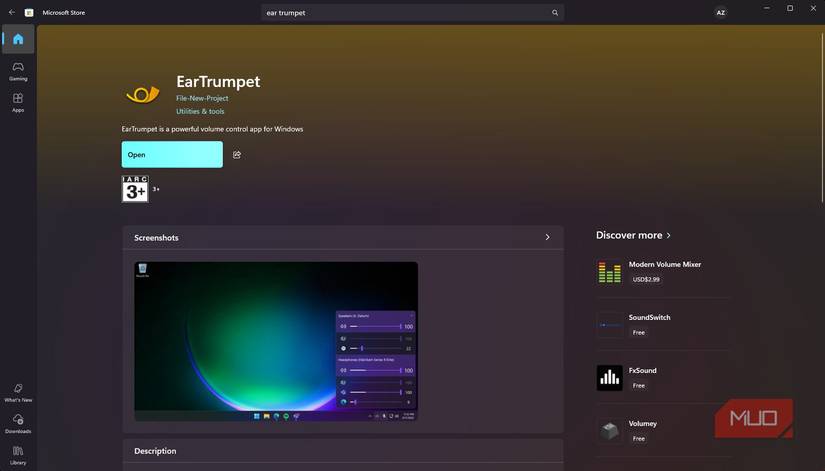Image resolution: width=825 pixels, height=471 pixels.
Task: Click the AZ profile avatar
Action: pos(720,13)
